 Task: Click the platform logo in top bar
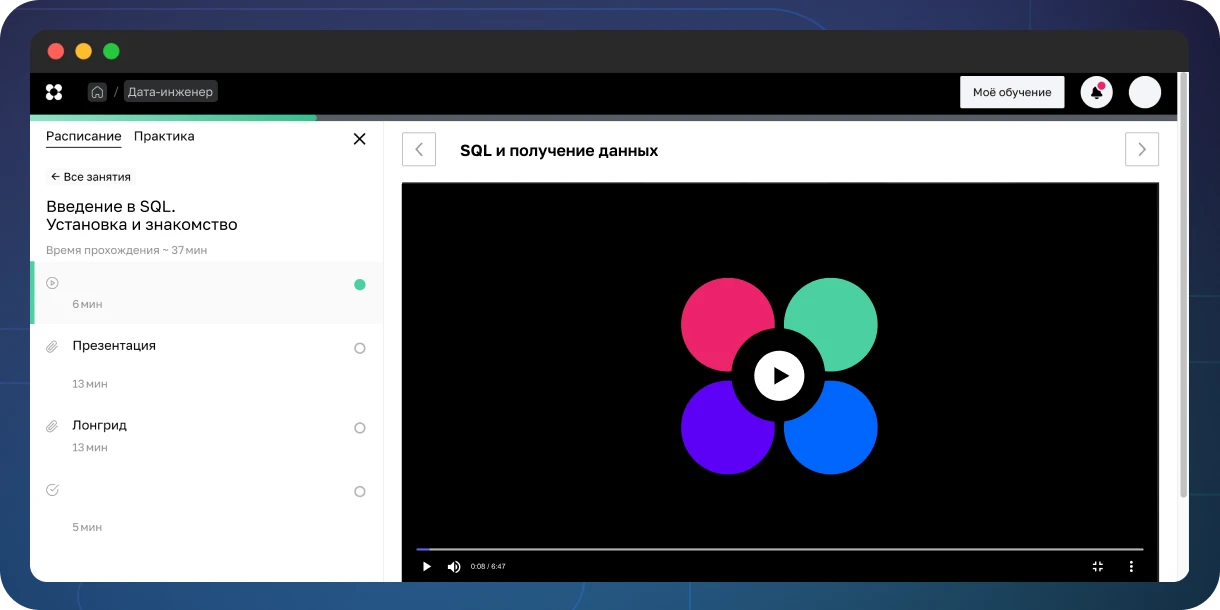click(54, 92)
